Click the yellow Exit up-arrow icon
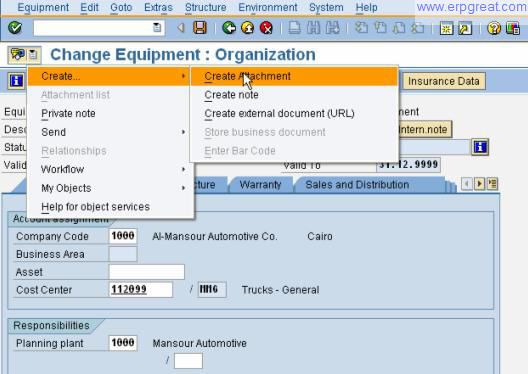 (248, 28)
